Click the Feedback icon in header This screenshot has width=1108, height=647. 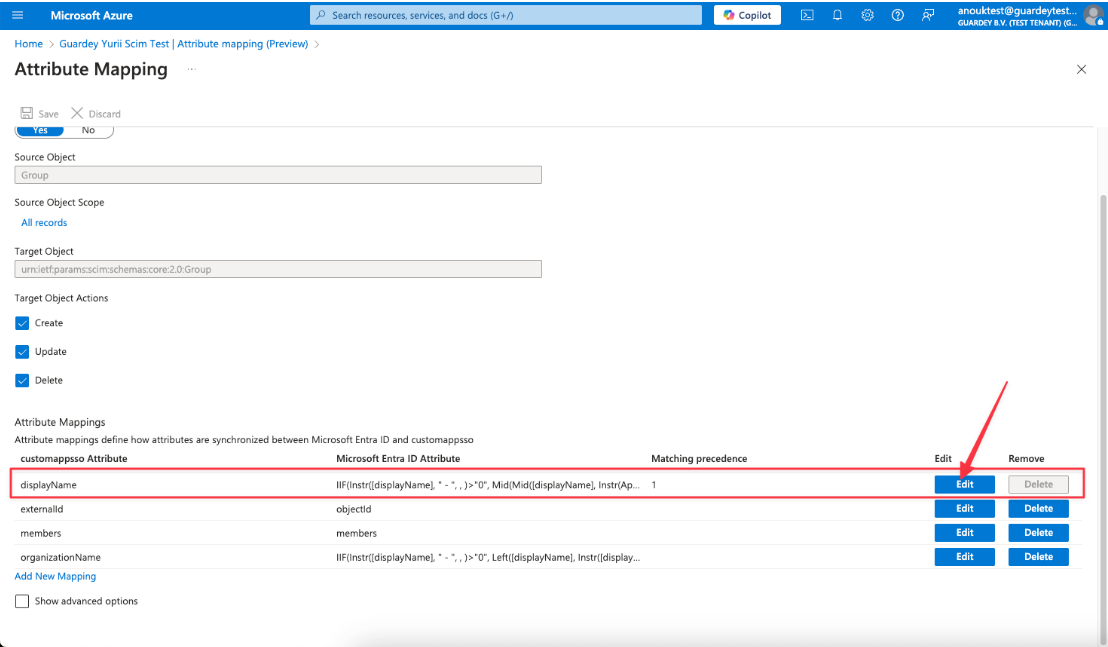click(928, 15)
